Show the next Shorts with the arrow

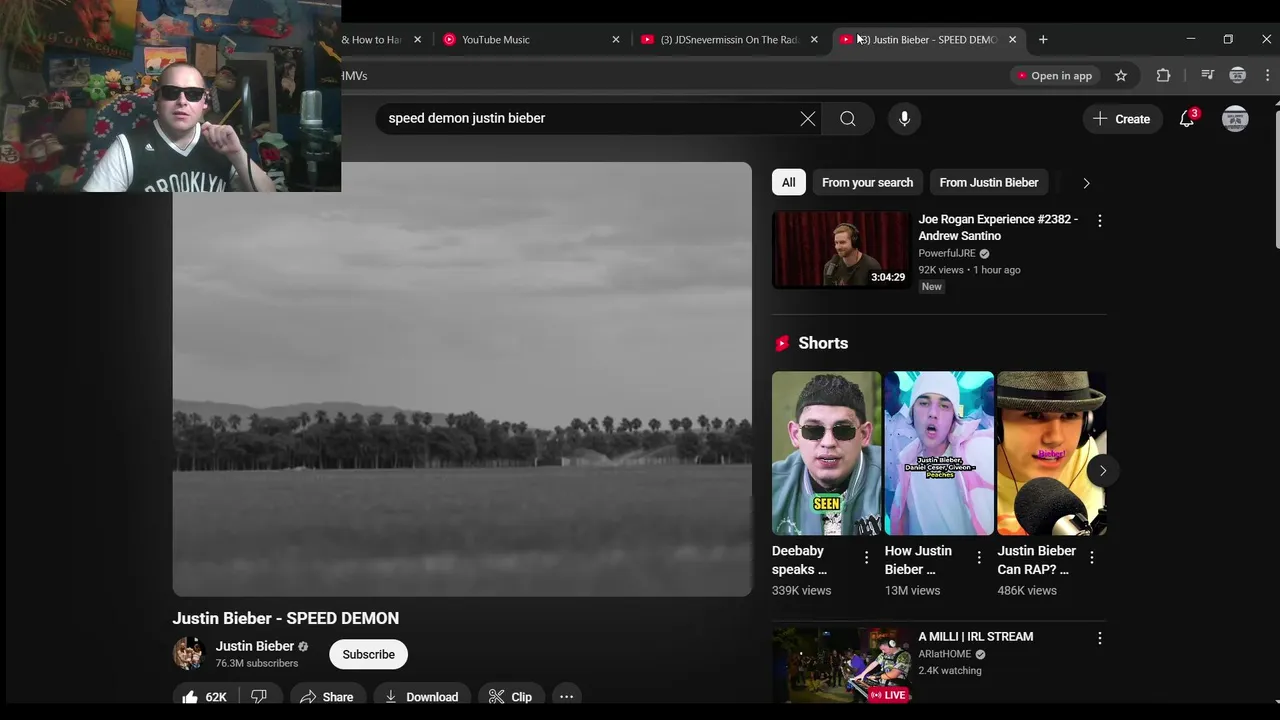click(x=1103, y=471)
